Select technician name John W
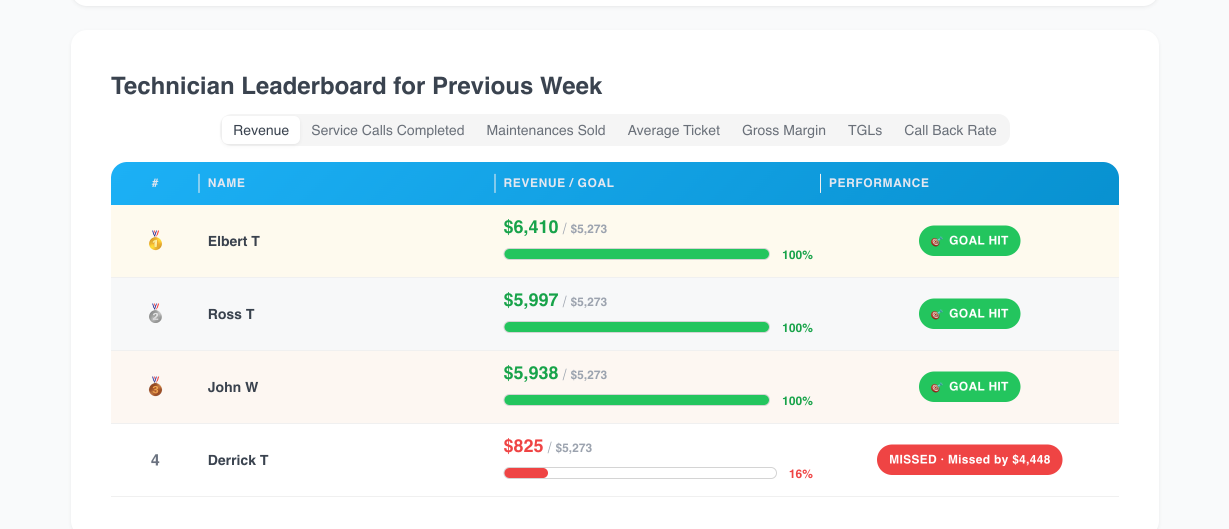Screen dimensions: 1229x529 [x=233, y=387]
